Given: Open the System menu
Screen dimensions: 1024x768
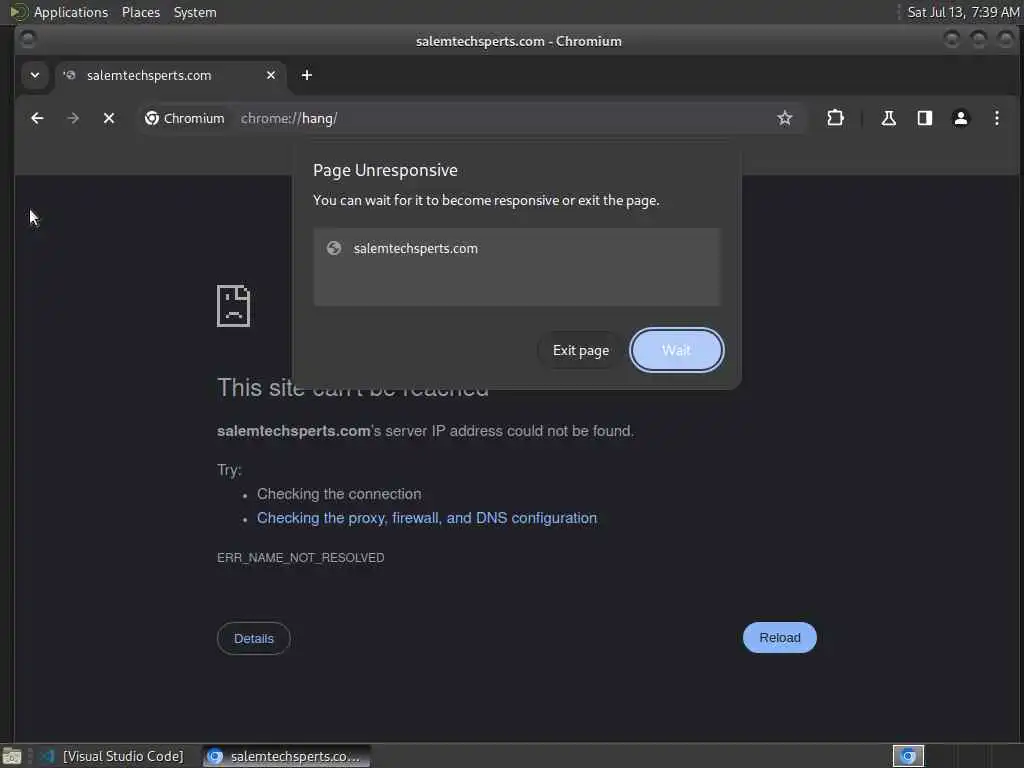Looking at the screenshot, I should 195,12.
